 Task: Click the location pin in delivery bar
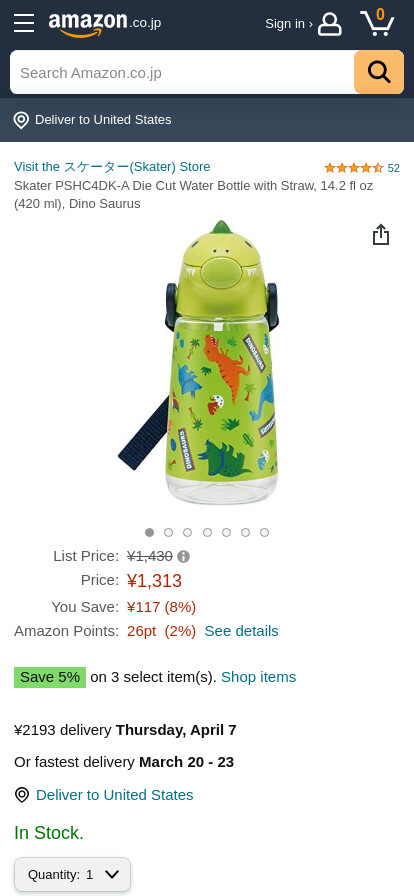[21, 120]
